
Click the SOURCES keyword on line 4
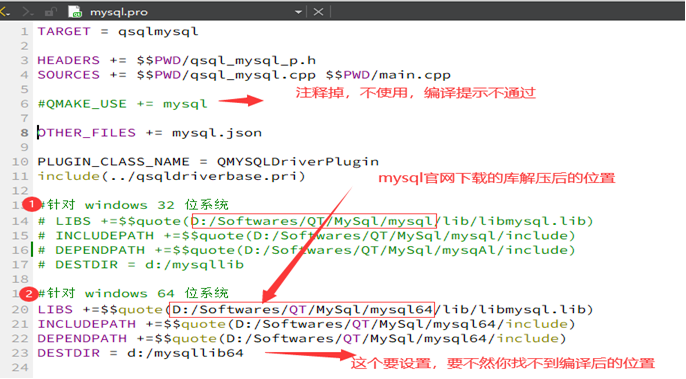[x=68, y=75]
